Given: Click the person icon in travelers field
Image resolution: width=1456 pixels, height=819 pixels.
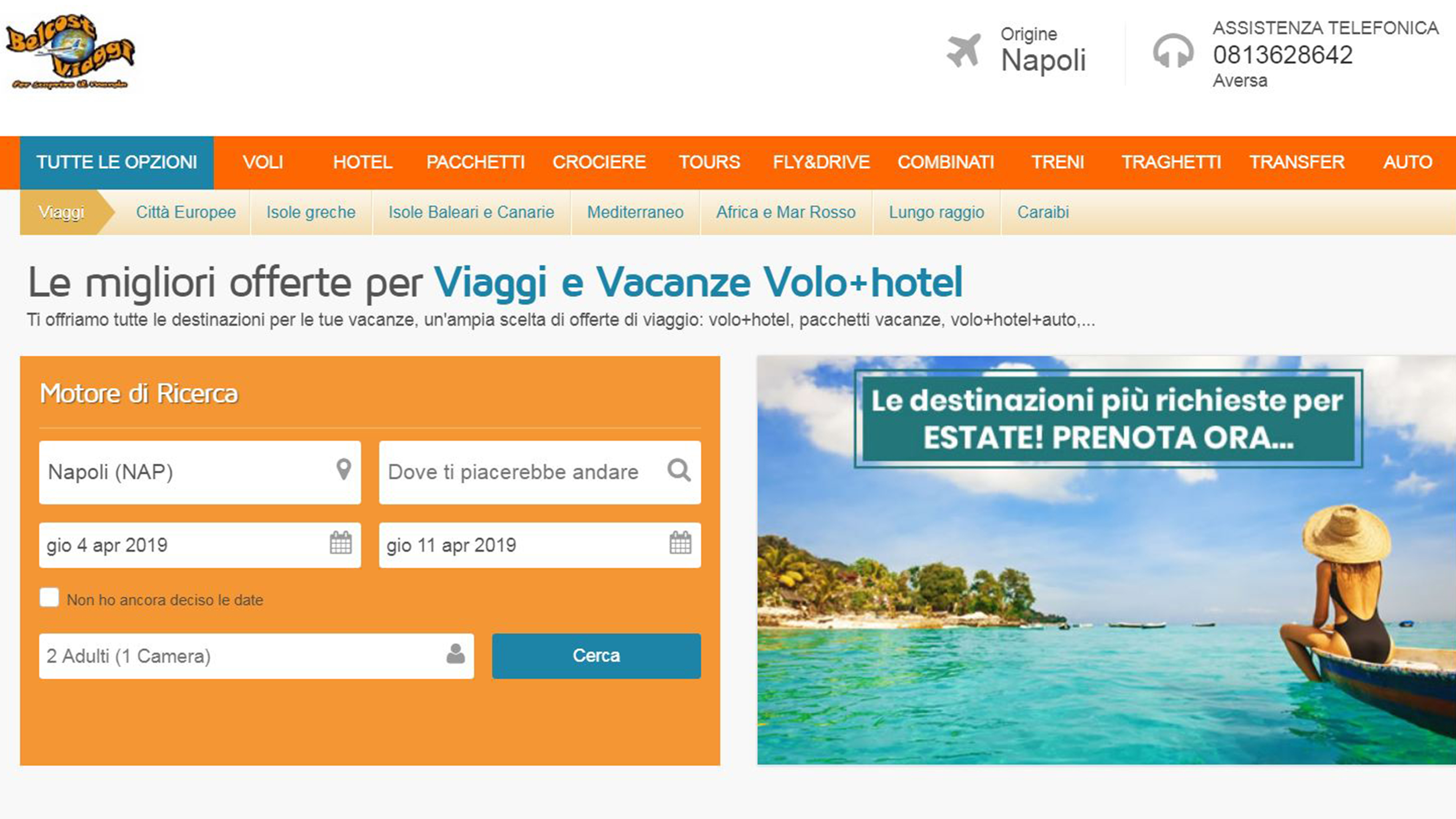Looking at the screenshot, I should coord(455,654).
